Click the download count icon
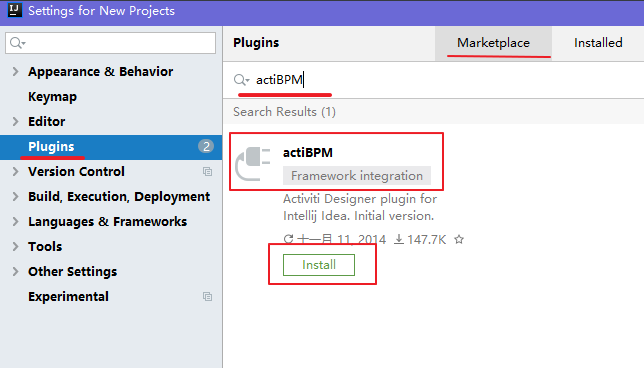 pyautogui.click(x=398, y=239)
